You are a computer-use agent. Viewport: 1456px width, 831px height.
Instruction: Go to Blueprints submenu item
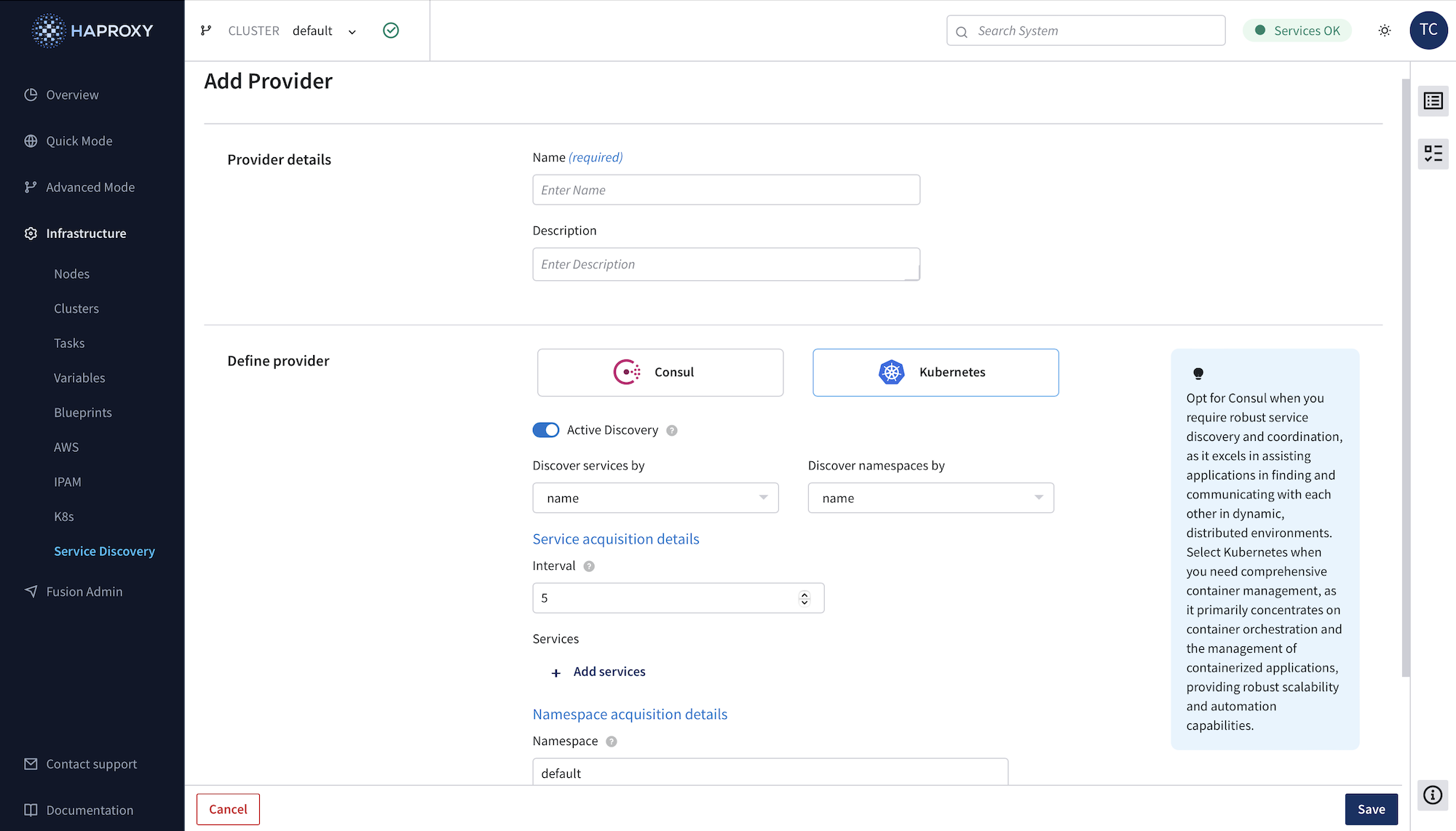[83, 413]
